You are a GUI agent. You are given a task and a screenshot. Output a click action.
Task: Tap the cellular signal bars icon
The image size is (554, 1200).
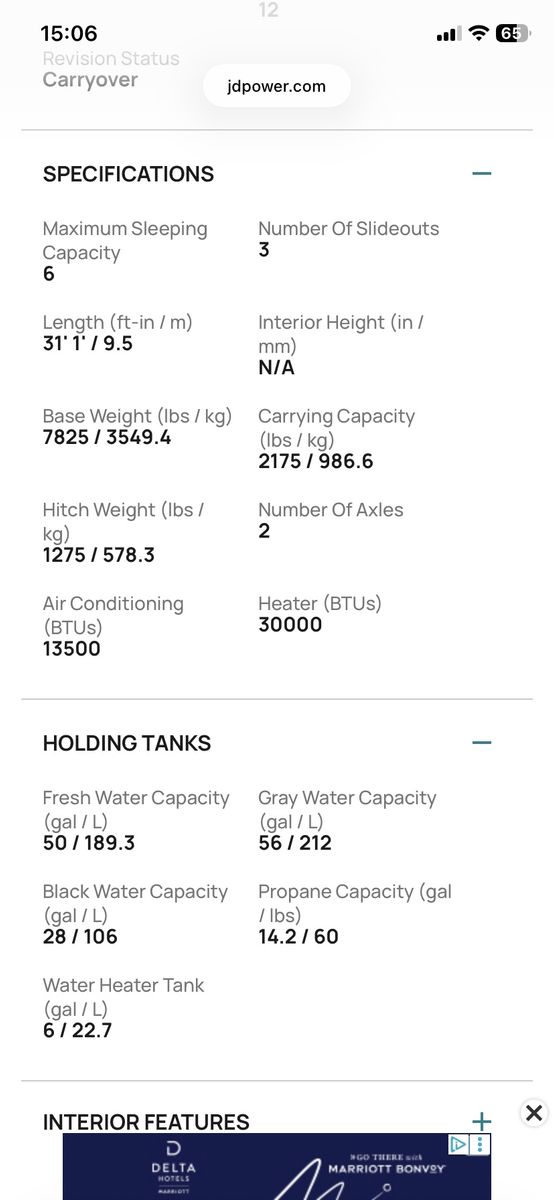tap(447, 34)
